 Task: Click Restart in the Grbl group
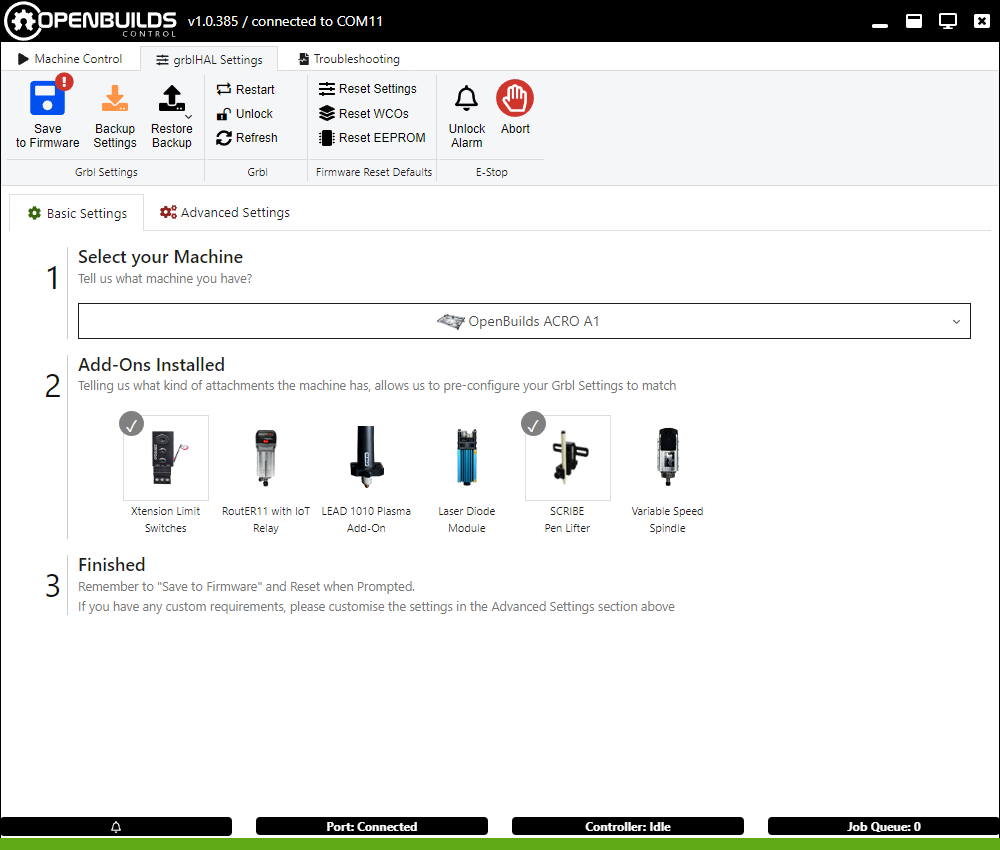[246, 89]
